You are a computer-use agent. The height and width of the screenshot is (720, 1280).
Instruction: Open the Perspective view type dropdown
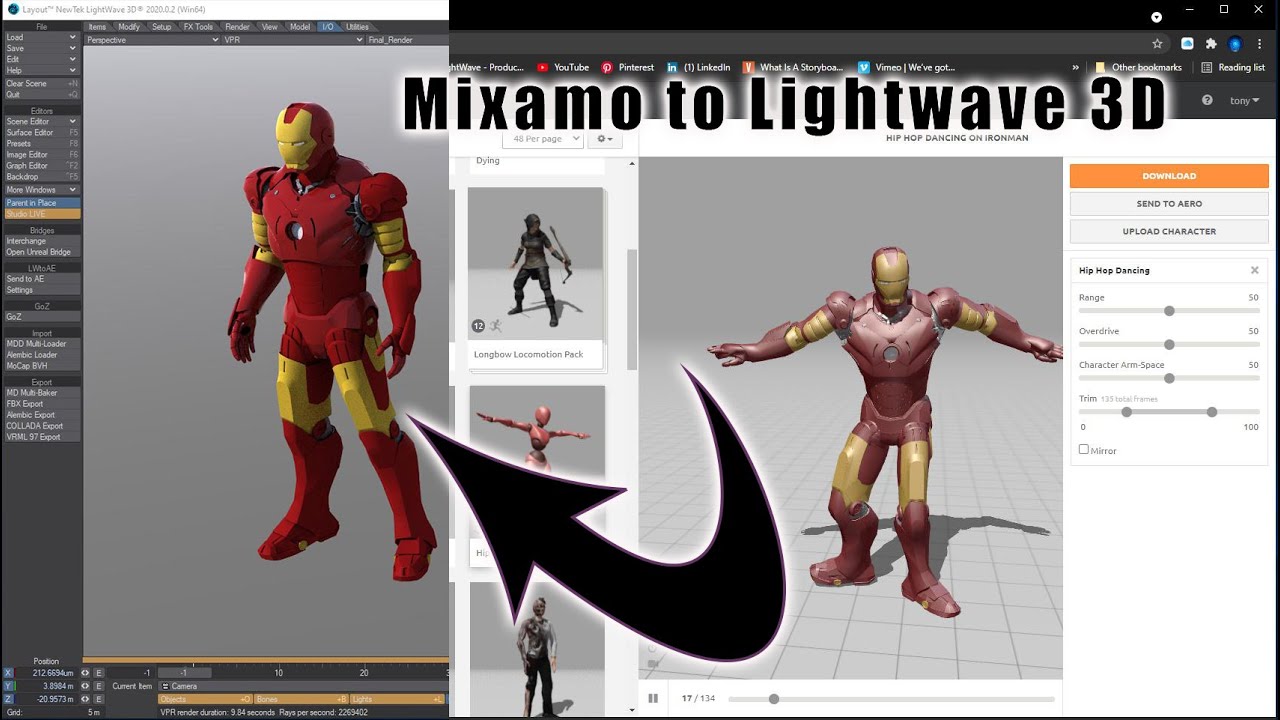152,40
